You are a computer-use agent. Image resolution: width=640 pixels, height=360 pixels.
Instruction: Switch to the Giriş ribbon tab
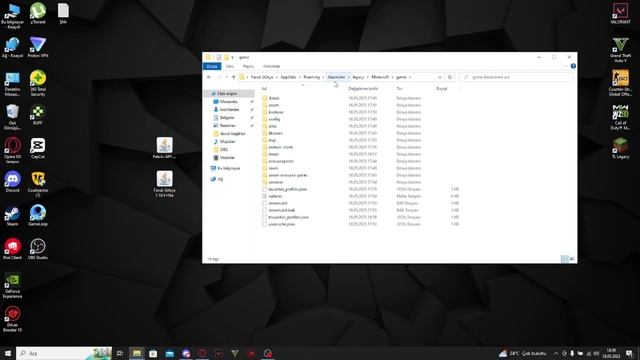230,66
